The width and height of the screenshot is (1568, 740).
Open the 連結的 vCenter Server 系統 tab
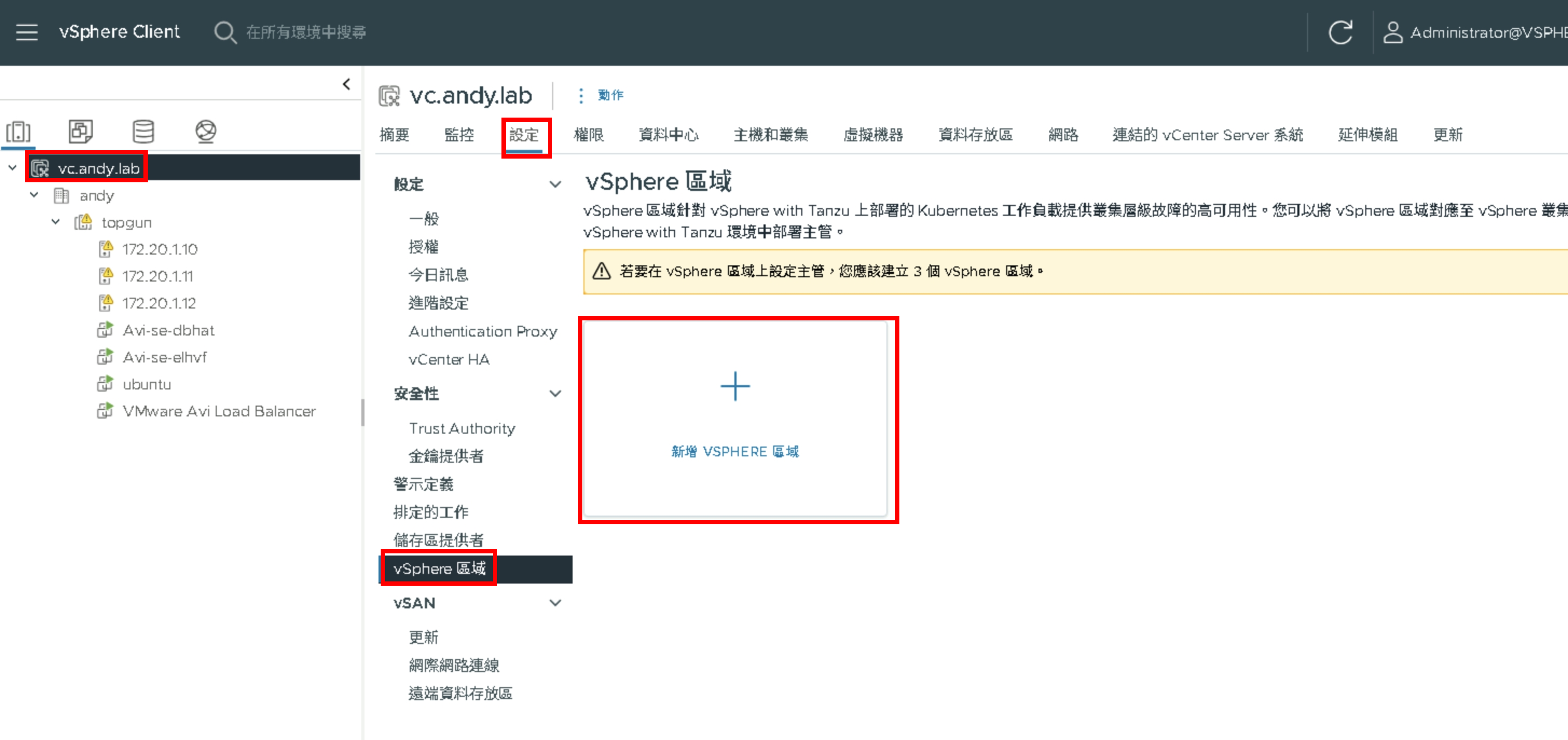pos(1208,135)
